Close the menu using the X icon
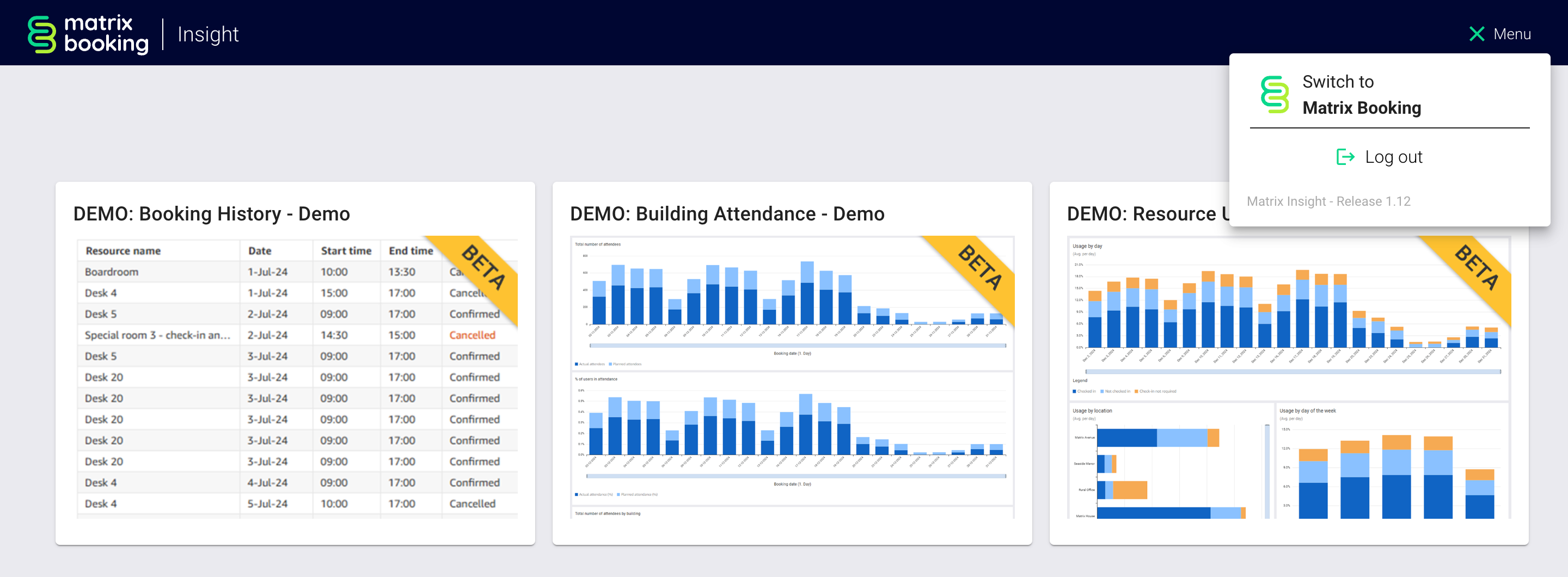 pos(1476,34)
